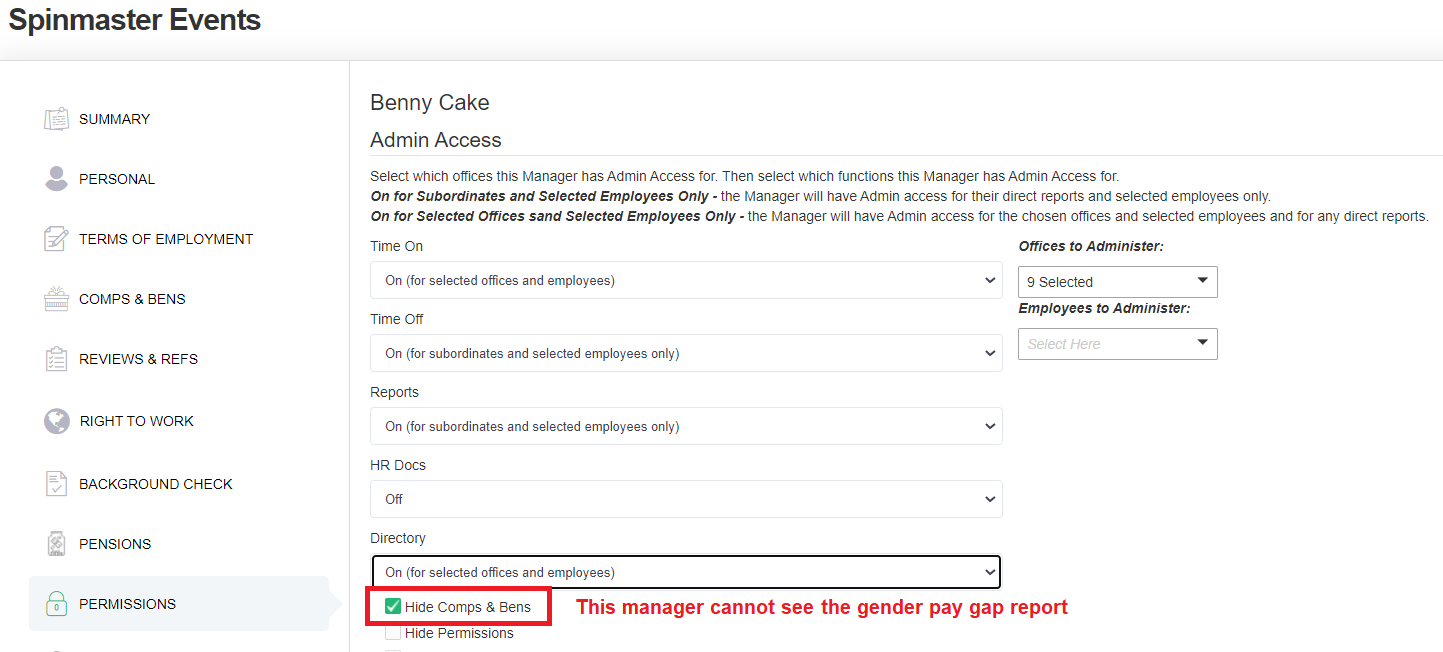Click the Summary clipboard icon
This screenshot has width=1443, height=652.
point(56,119)
